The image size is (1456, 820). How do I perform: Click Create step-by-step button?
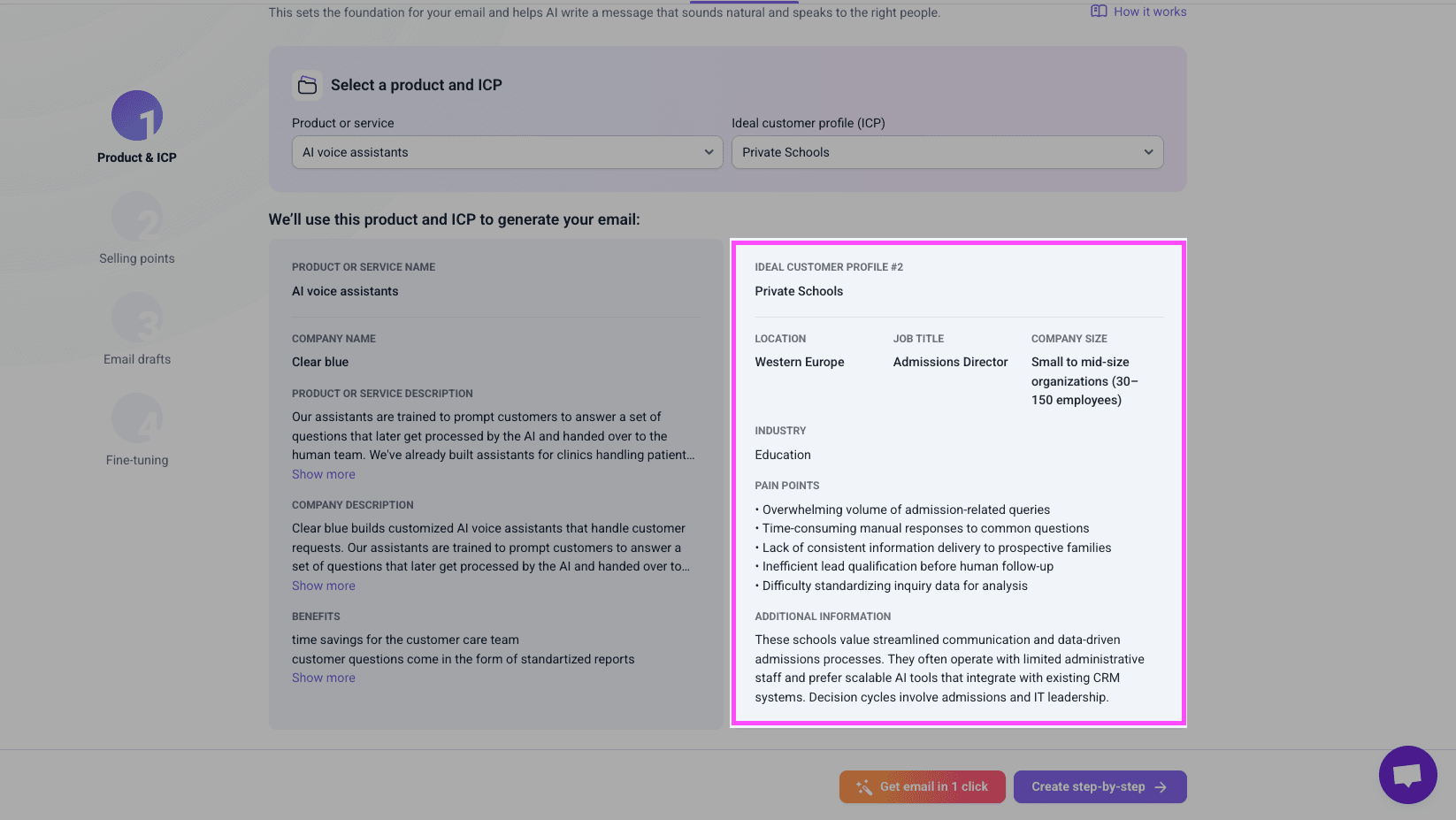(x=1100, y=786)
